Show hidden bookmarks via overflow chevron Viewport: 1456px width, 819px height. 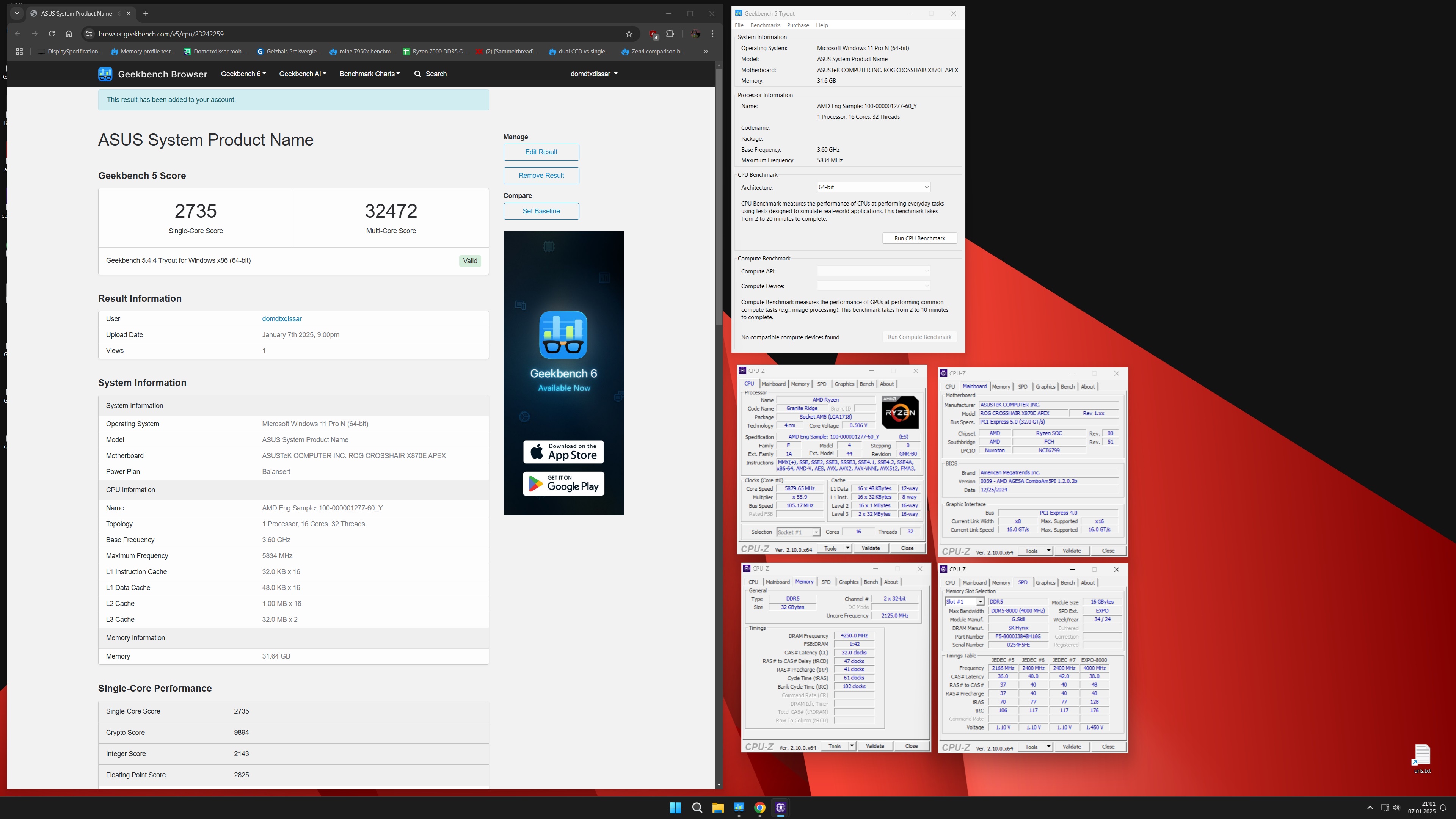click(x=705, y=52)
